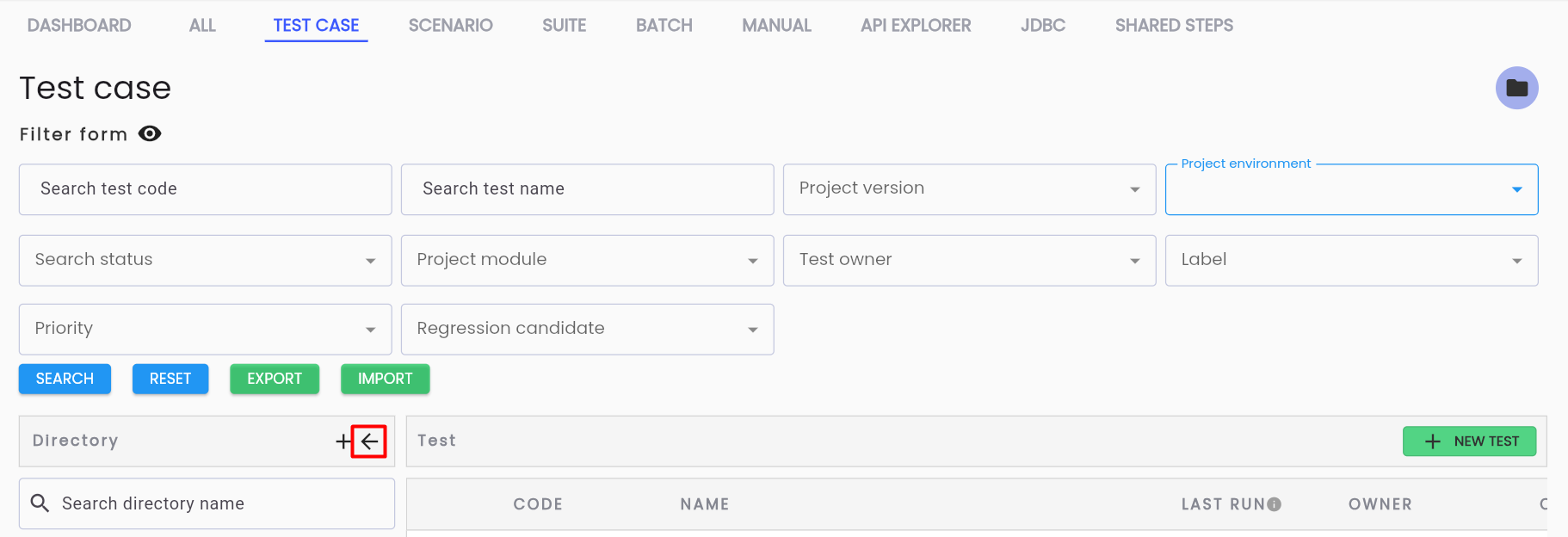Image resolution: width=1568 pixels, height=537 pixels.
Task: Focus the Search test code field
Action: (205, 189)
